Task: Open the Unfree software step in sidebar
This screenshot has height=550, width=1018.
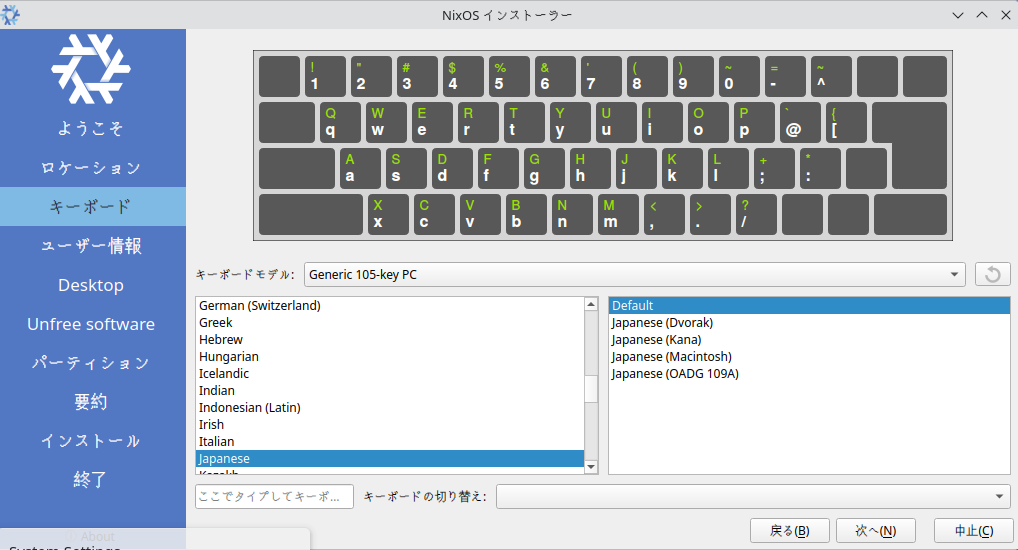Action: (91, 323)
